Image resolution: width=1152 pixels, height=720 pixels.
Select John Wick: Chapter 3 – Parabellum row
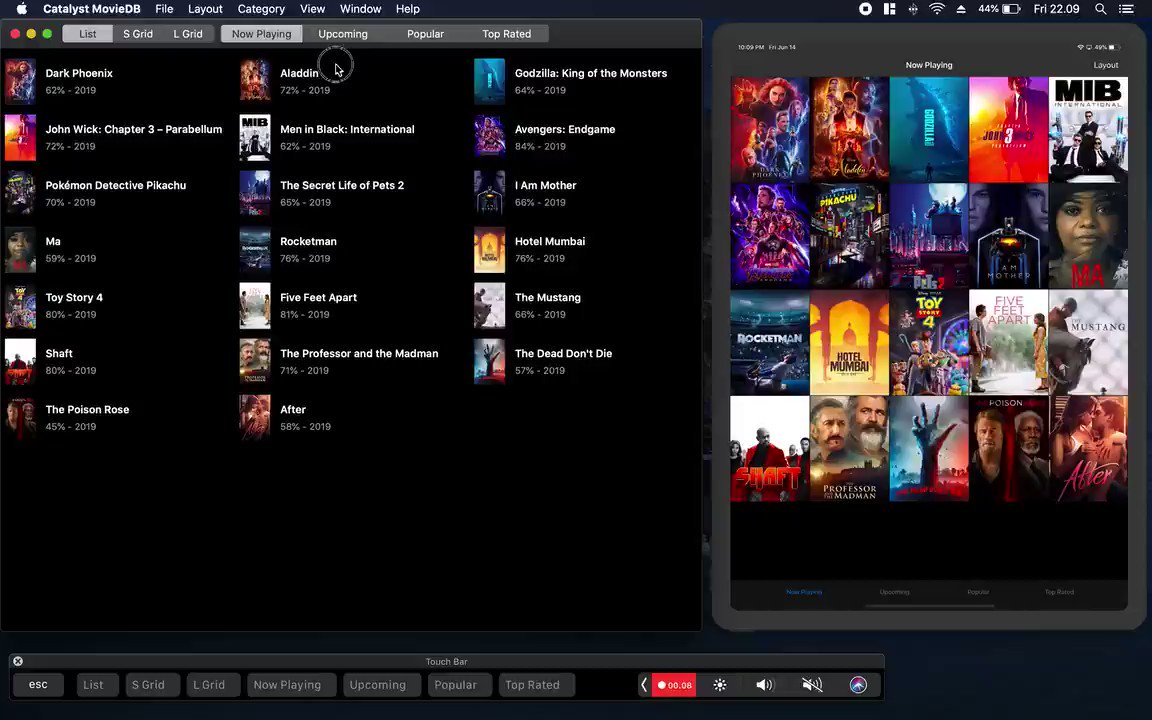118,137
